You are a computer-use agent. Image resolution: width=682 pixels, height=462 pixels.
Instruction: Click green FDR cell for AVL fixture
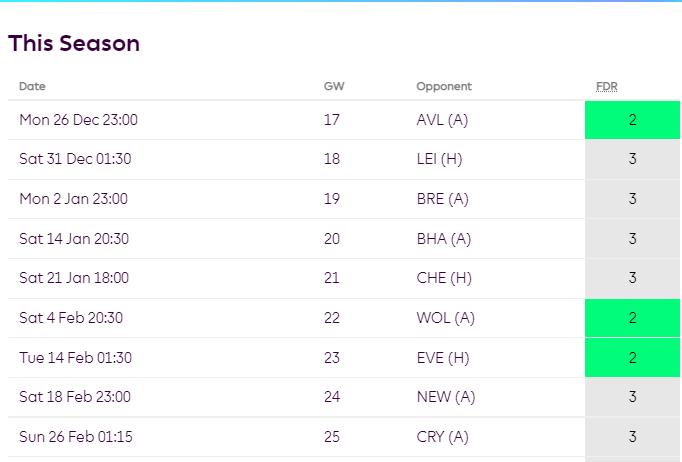click(x=632, y=120)
